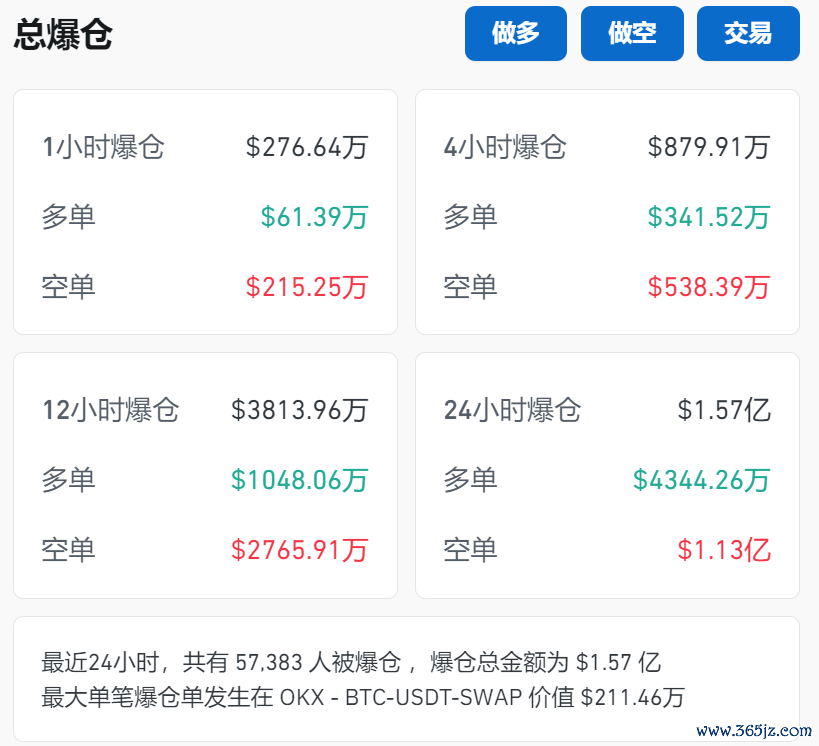Click the summary line mentioning 57,383 人被爆仓
The image size is (819, 746).
coord(351,662)
